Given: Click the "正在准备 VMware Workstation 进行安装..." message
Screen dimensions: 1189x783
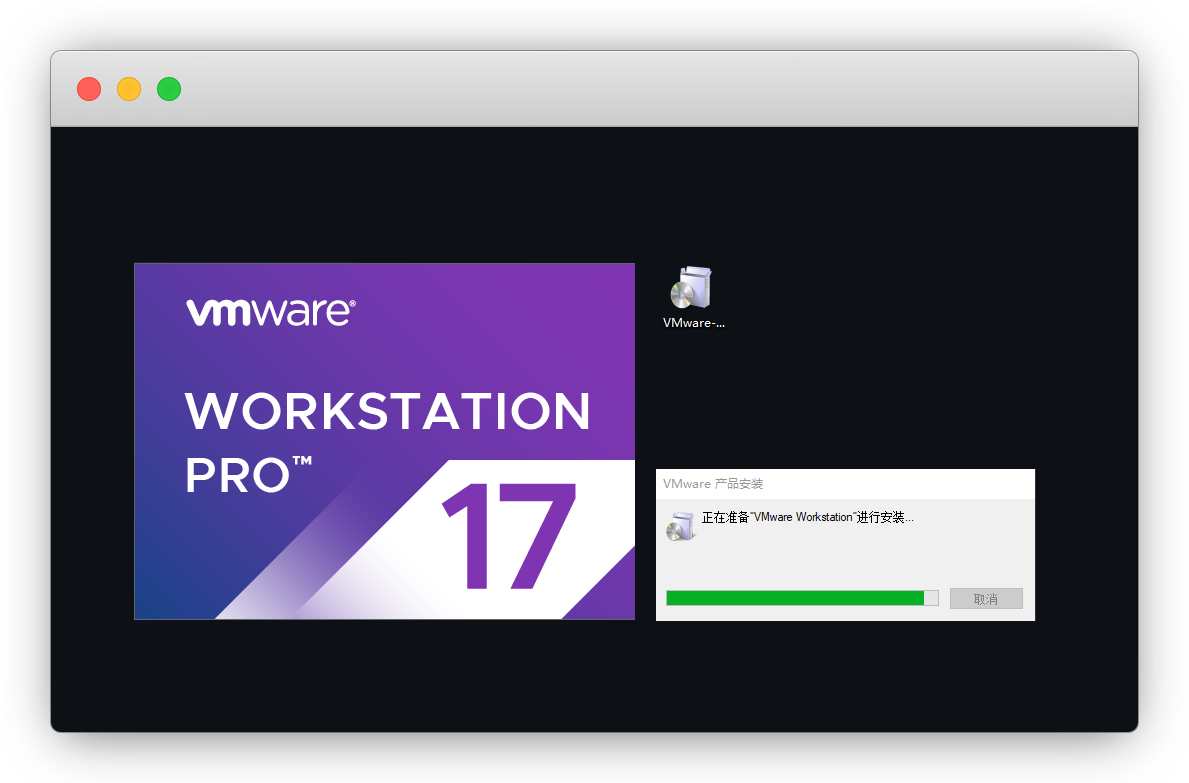Looking at the screenshot, I should pyautogui.click(x=808, y=517).
